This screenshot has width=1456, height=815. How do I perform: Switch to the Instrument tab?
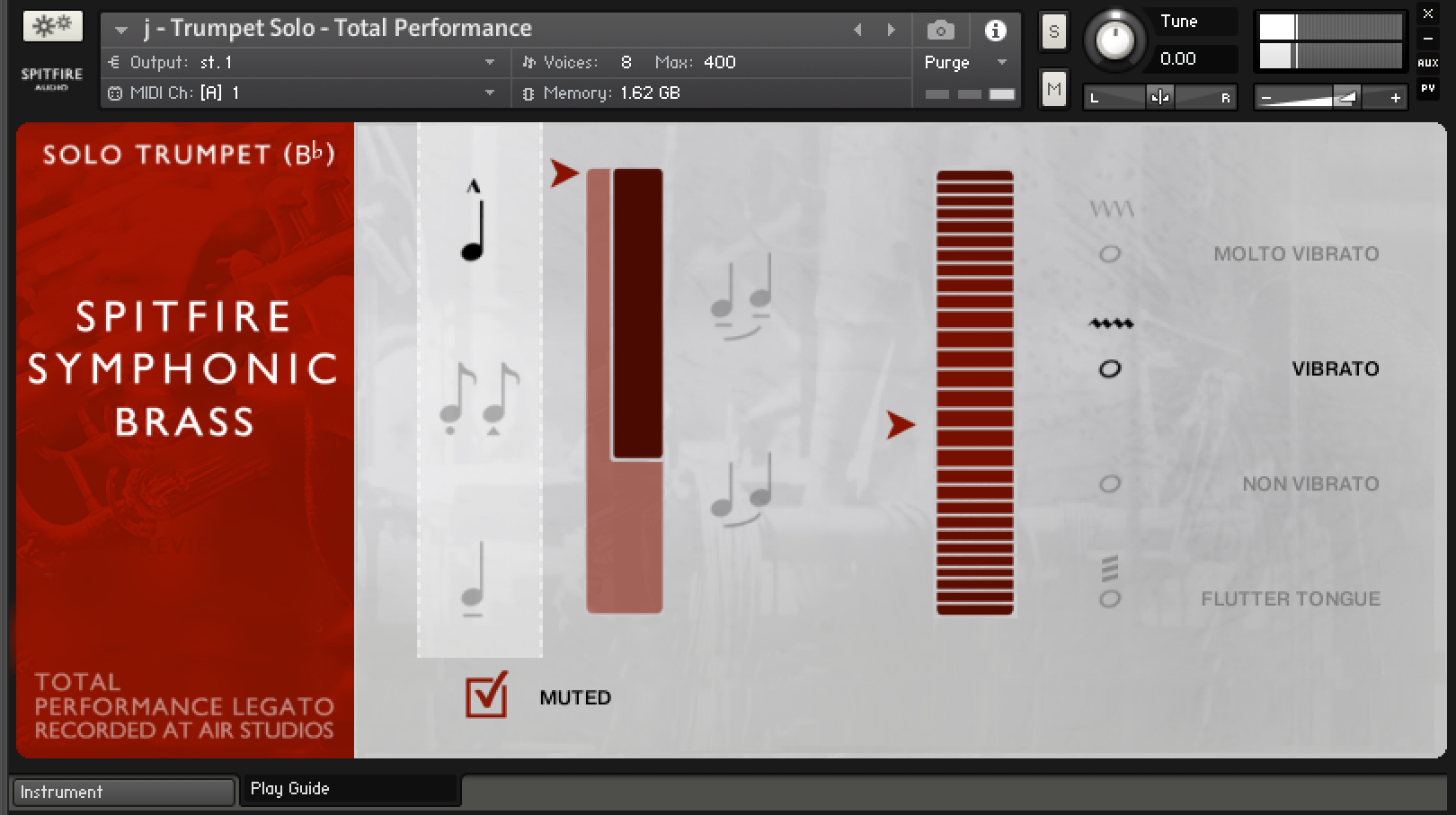(124, 792)
